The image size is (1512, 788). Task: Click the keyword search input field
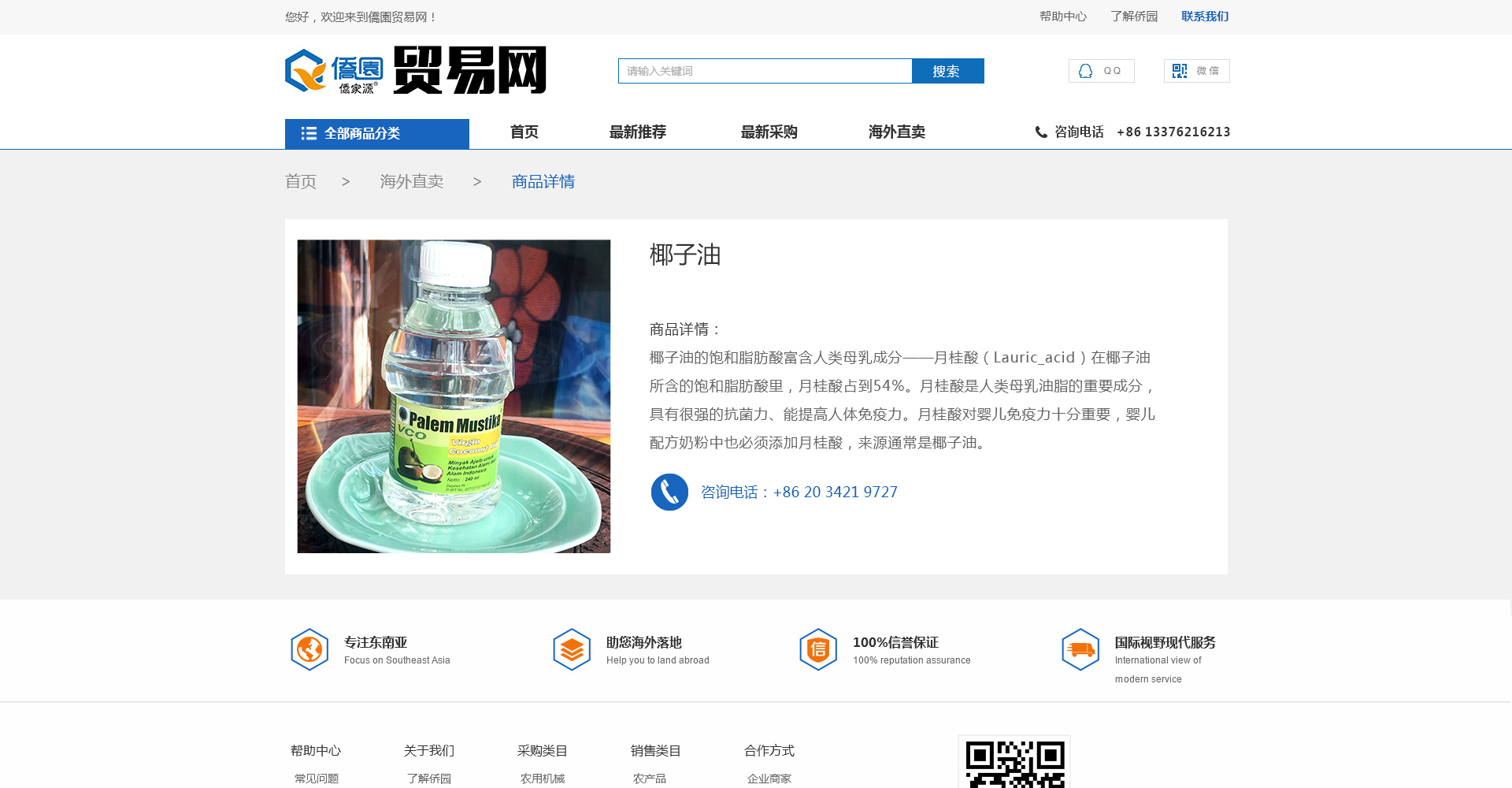(x=764, y=71)
